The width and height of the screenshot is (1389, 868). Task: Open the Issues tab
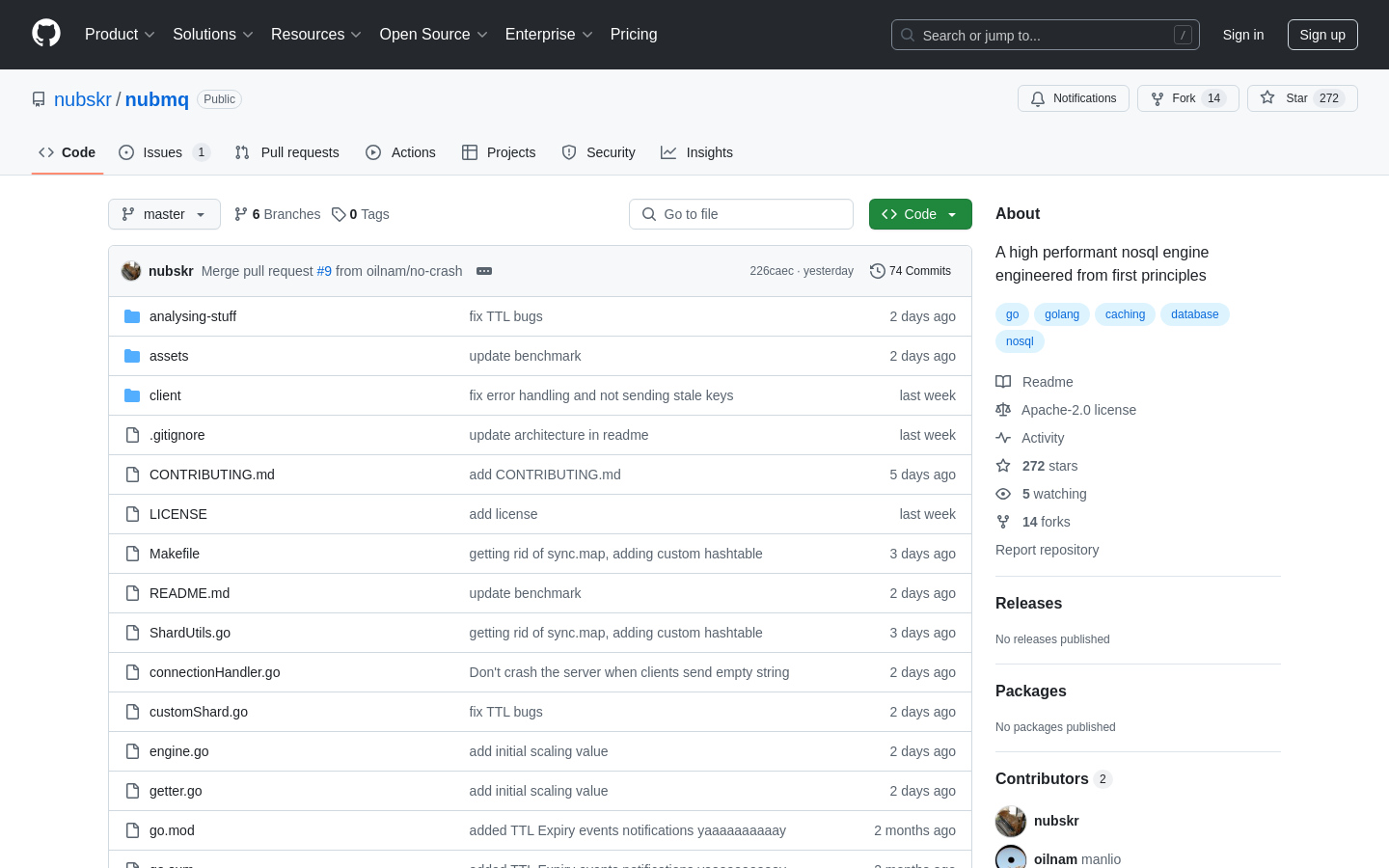tap(164, 152)
